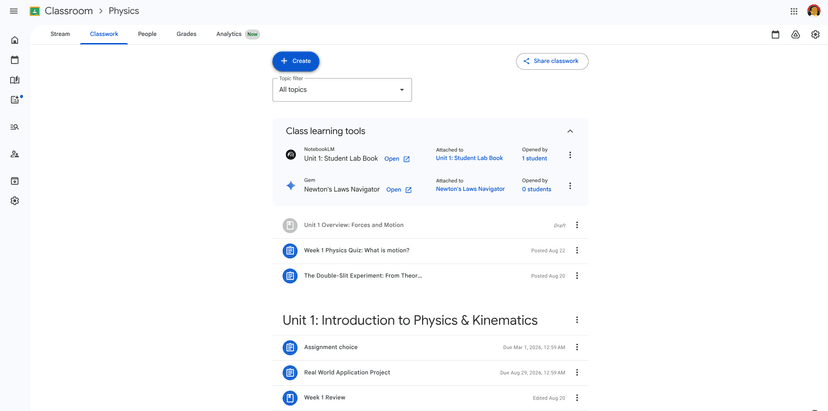Click the Share classwork button
This screenshot has height=411, width=828.
pos(552,61)
